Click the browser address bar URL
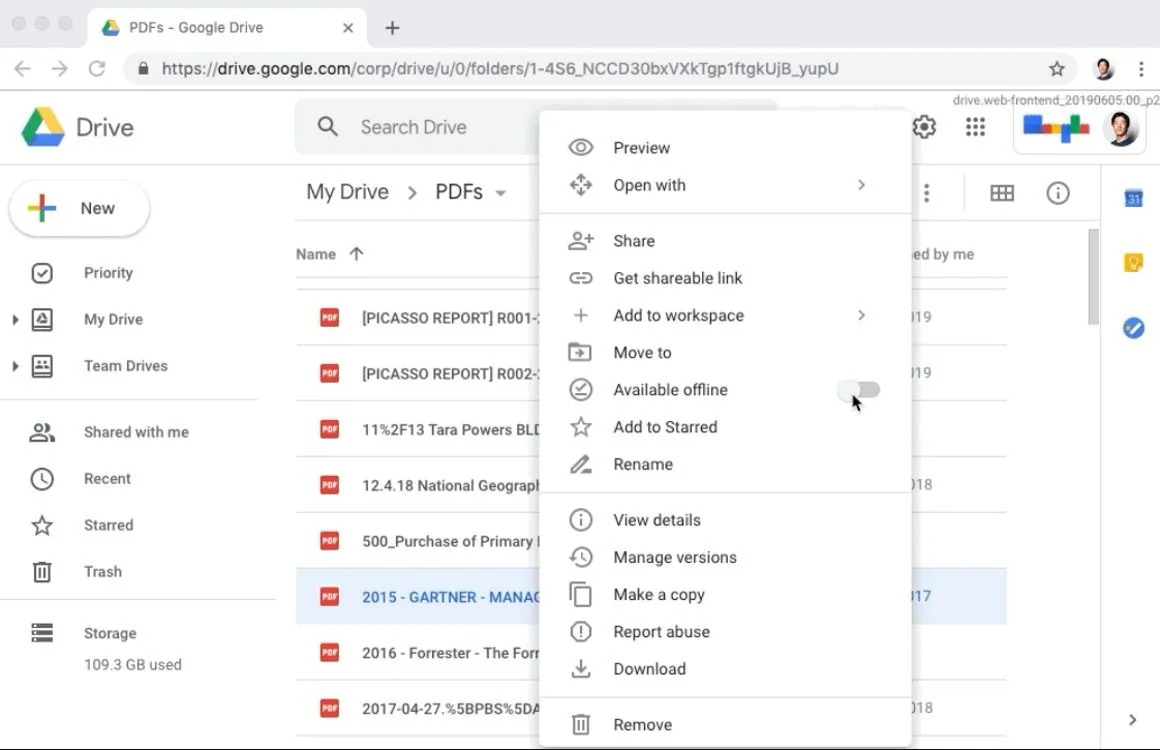This screenshot has height=750, width=1160. coord(500,69)
